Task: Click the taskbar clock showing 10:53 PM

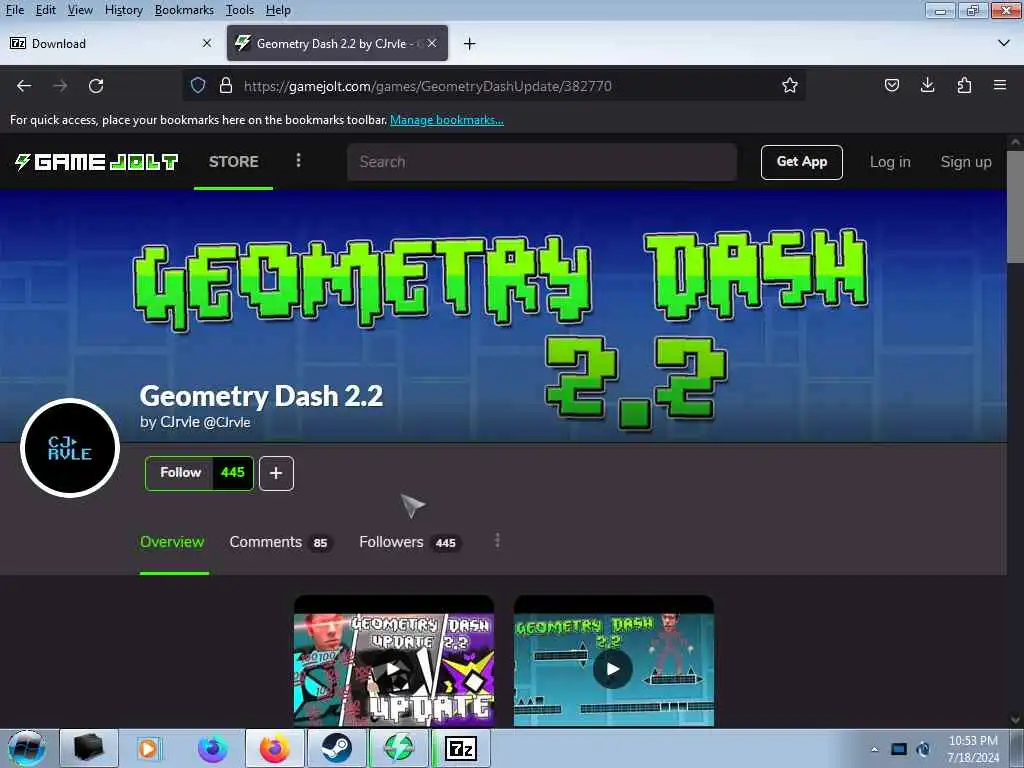Action: (973, 748)
